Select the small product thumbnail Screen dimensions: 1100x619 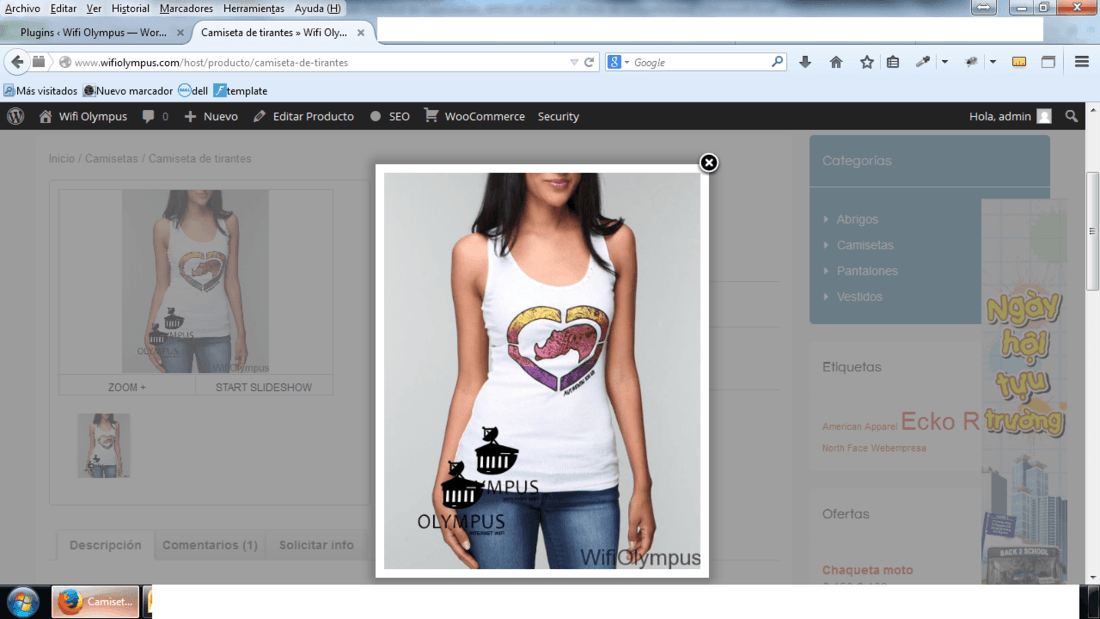click(104, 446)
